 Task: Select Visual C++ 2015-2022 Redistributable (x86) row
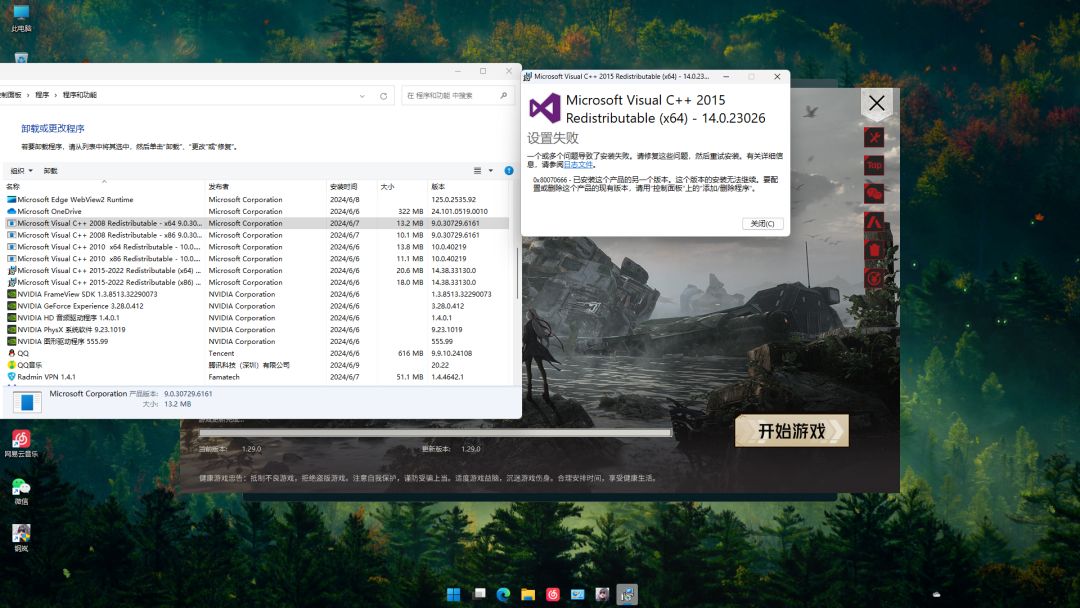pos(257,282)
